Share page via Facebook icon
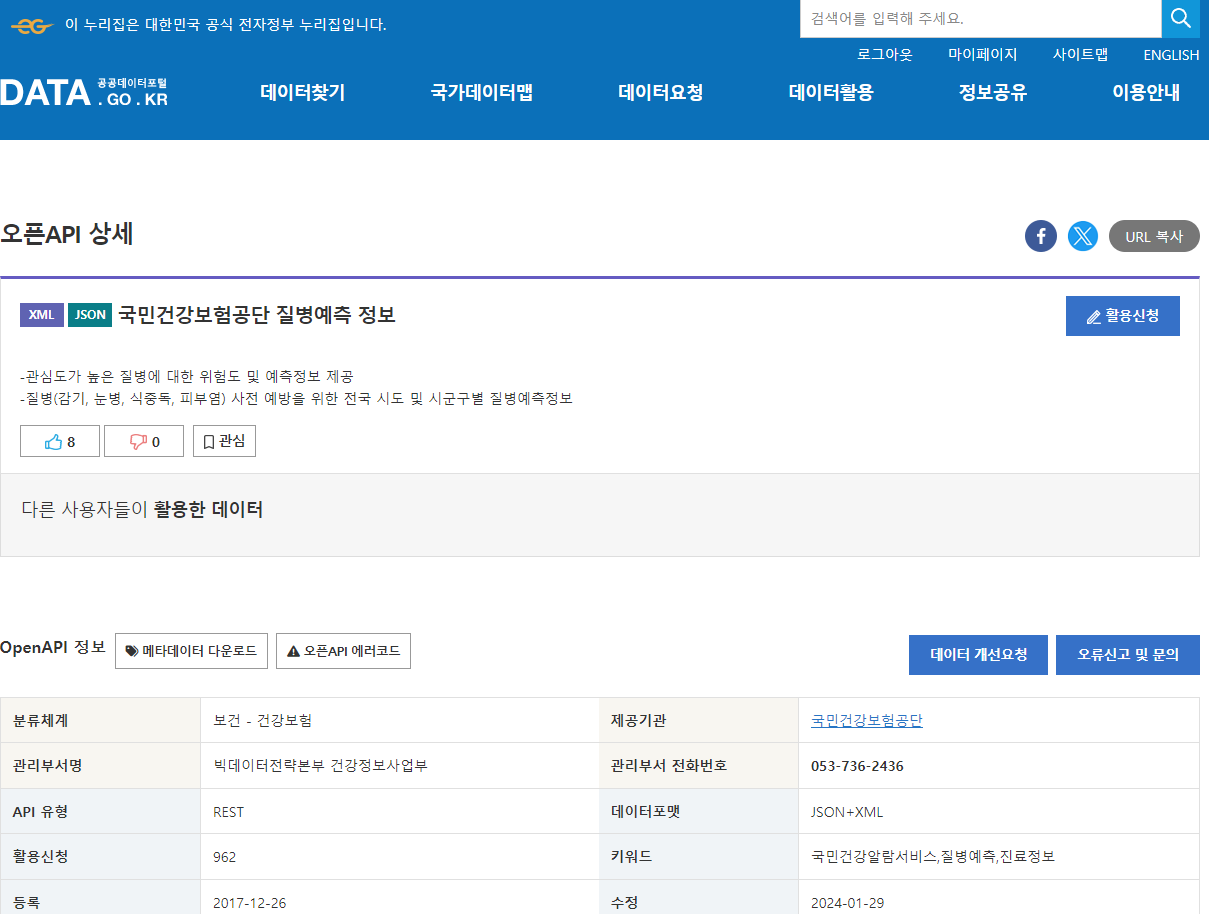Image resolution: width=1209 pixels, height=914 pixels. pyautogui.click(x=1041, y=236)
